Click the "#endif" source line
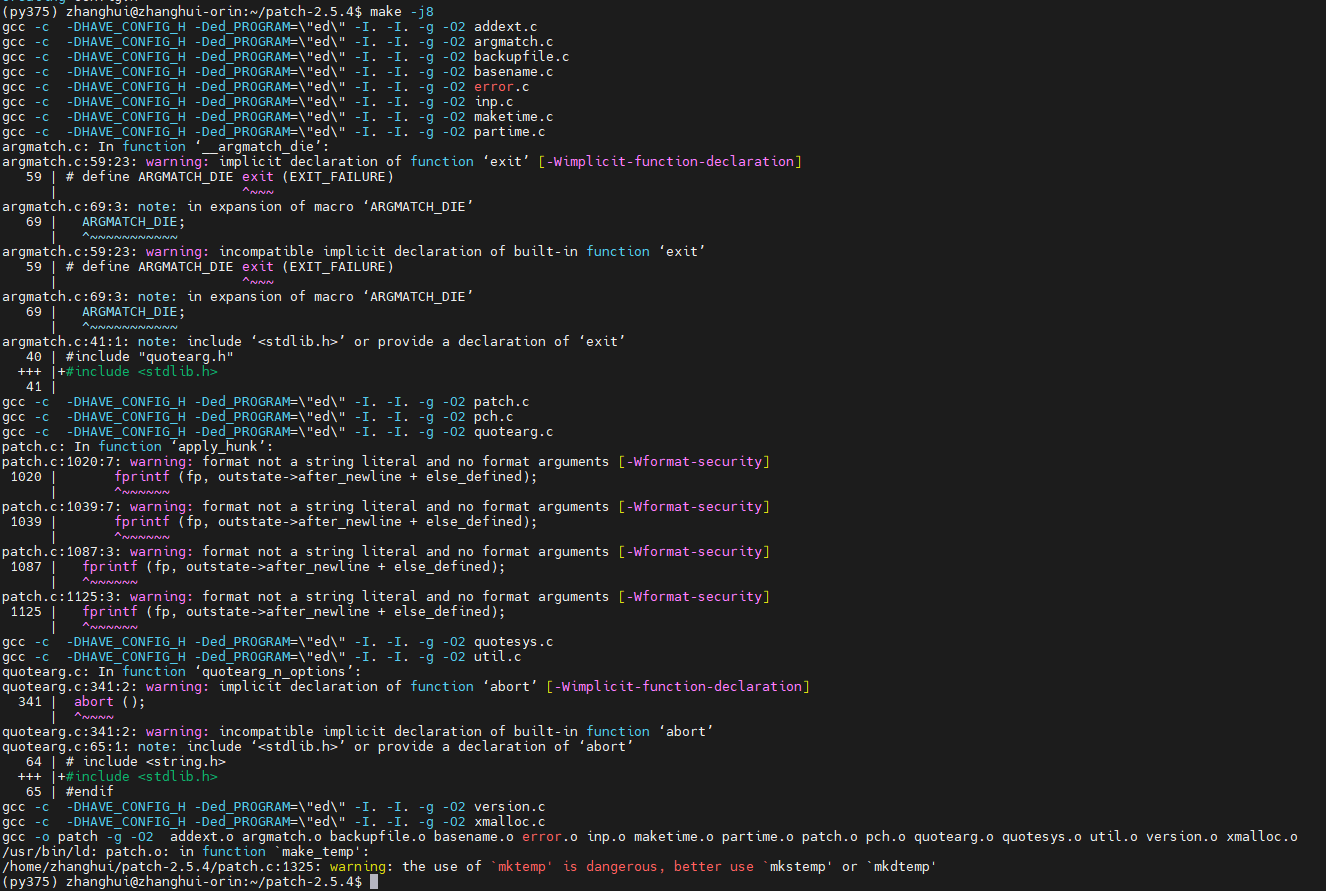 point(90,791)
